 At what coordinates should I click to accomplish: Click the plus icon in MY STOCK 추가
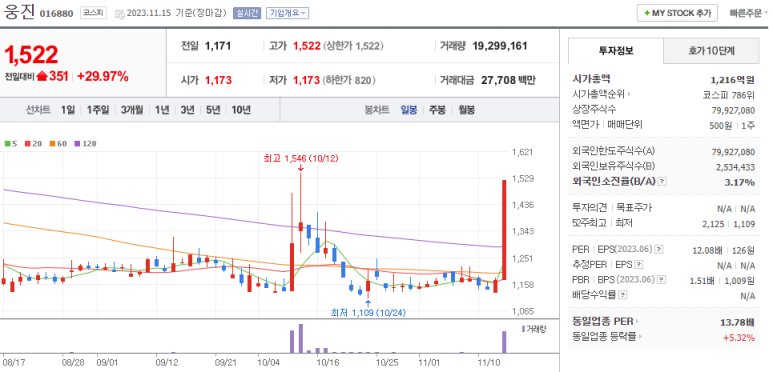[646, 13]
